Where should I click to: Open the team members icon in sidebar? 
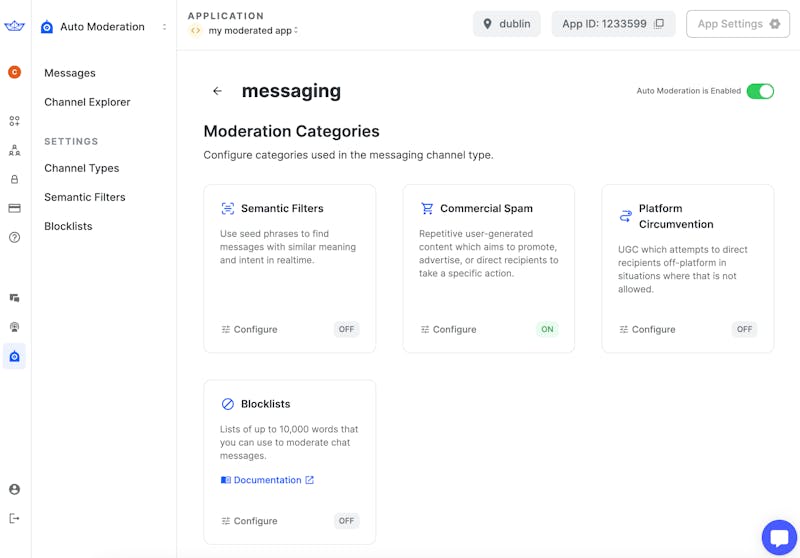(x=14, y=150)
